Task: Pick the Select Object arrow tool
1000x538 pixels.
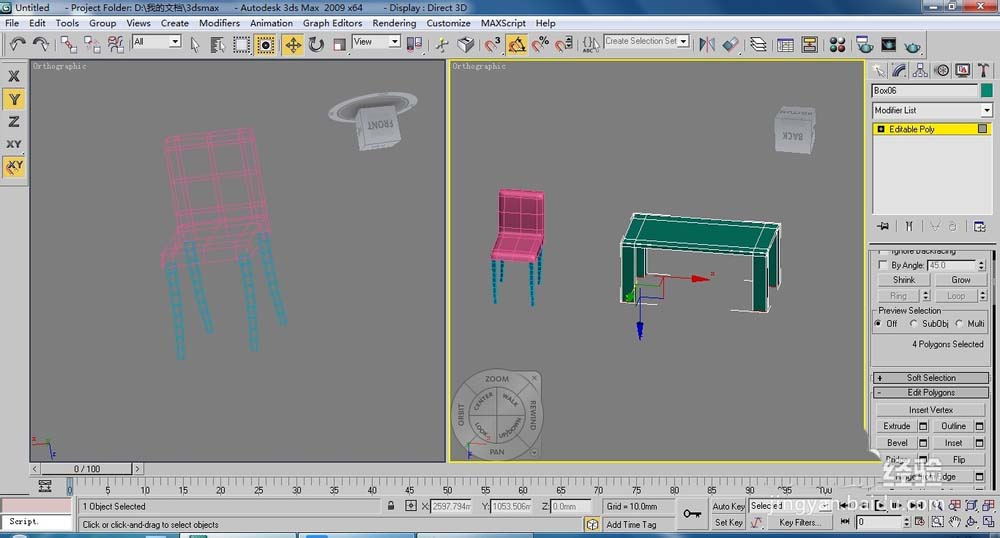Action: click(195, 44)
